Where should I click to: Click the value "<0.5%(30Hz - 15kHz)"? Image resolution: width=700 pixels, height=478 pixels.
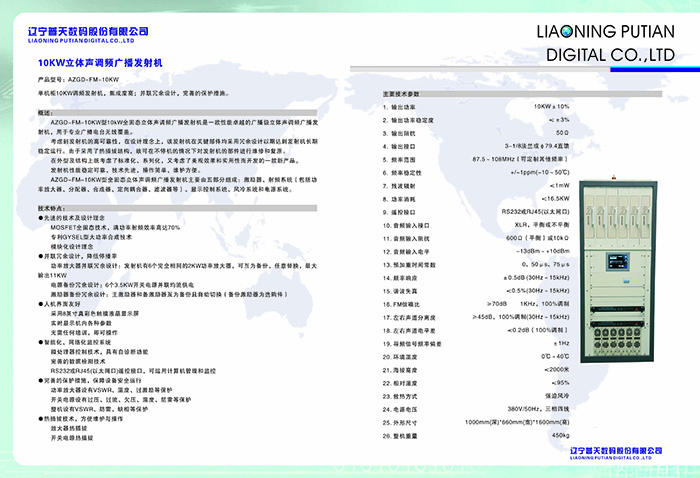[x=538, y=291]
